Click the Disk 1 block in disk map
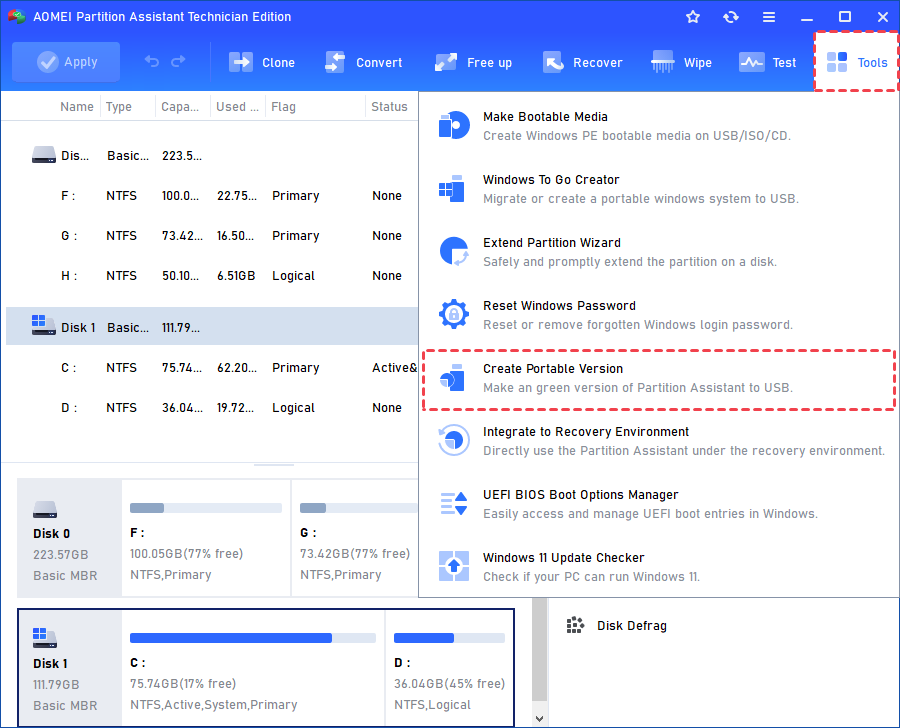 point(70,668)
